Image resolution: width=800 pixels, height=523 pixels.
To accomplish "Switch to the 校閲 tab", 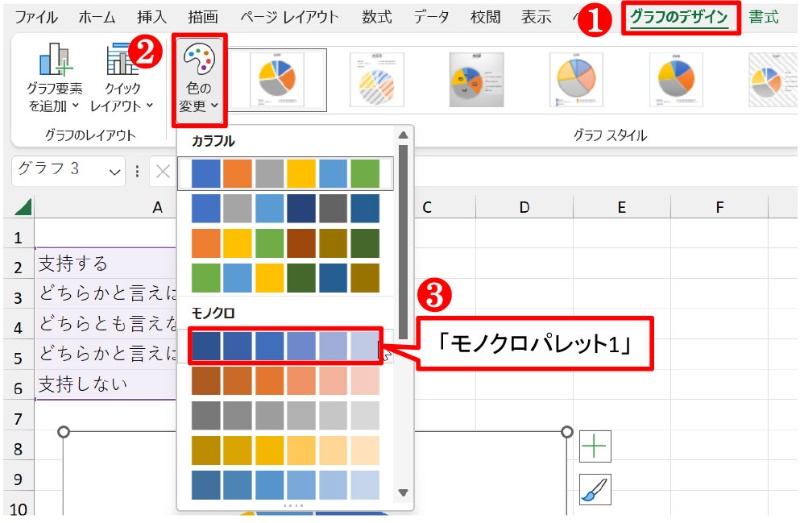I will coord(485,17).
